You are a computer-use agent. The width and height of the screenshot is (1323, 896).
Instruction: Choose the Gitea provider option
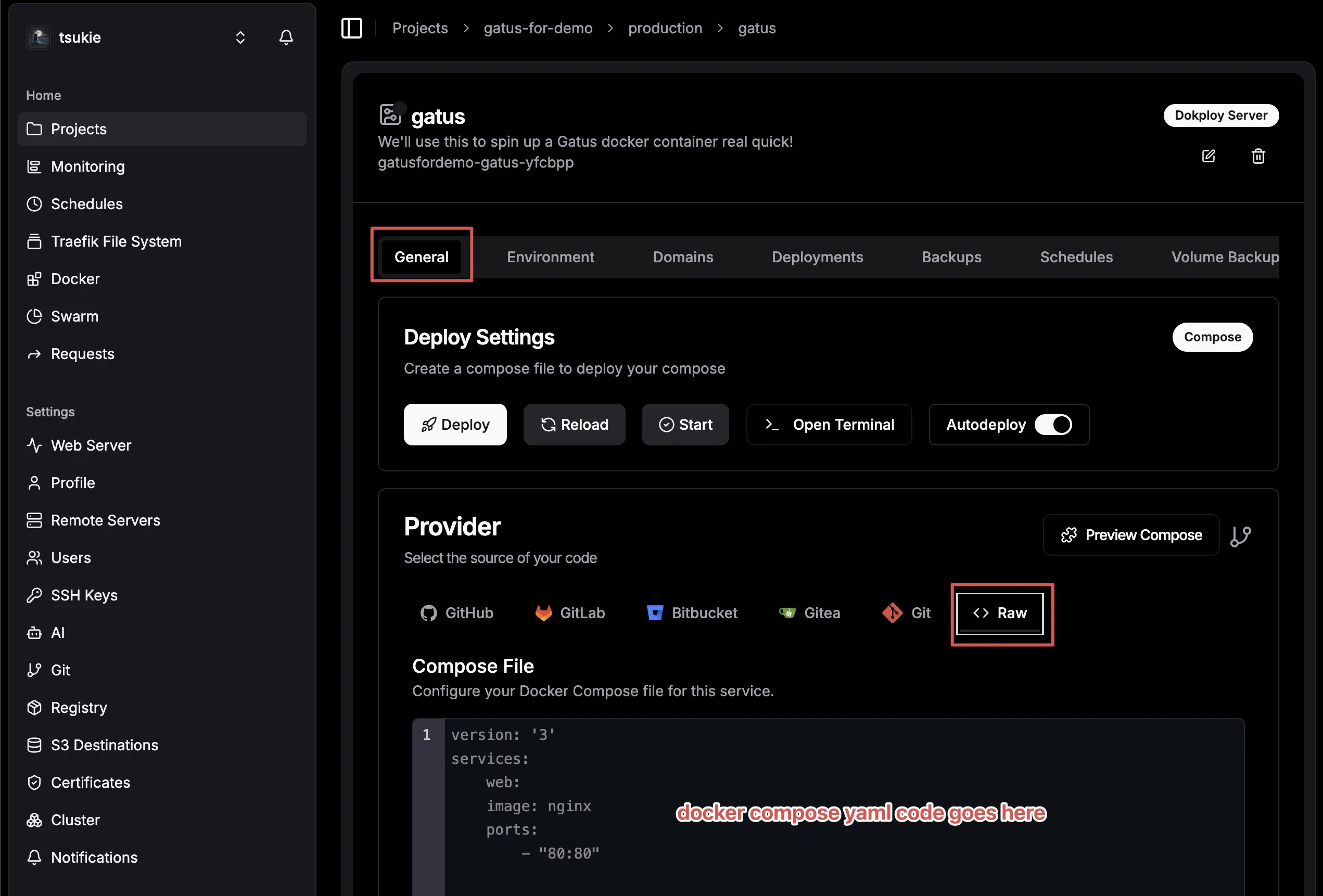coord(809,613)
